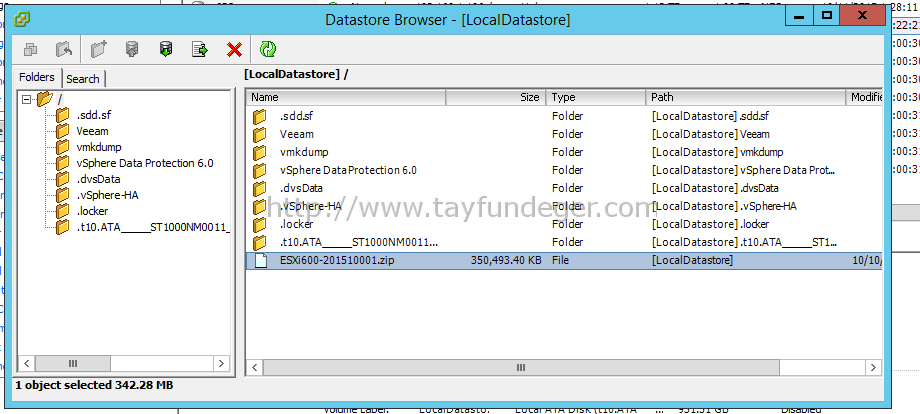Select 'ESXi600-201510001.zip' file name
The width and height of the screenshot is (920, 414).
pyautogui.click(x=337, y=260)
